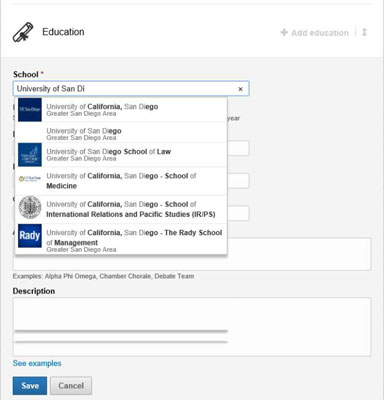Click the Description label

tap(34, 291)
